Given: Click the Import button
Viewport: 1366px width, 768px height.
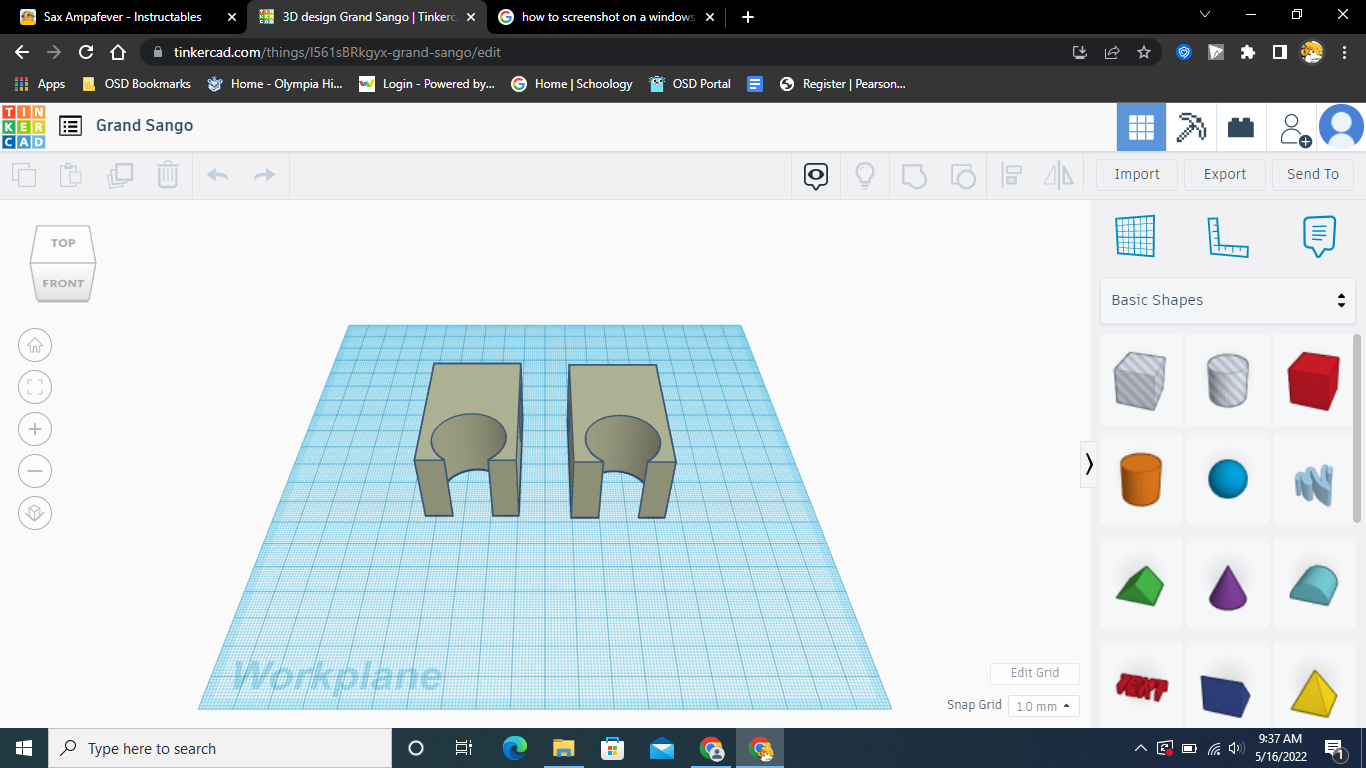Looking at the screenshot, I should coord(1137,174).
